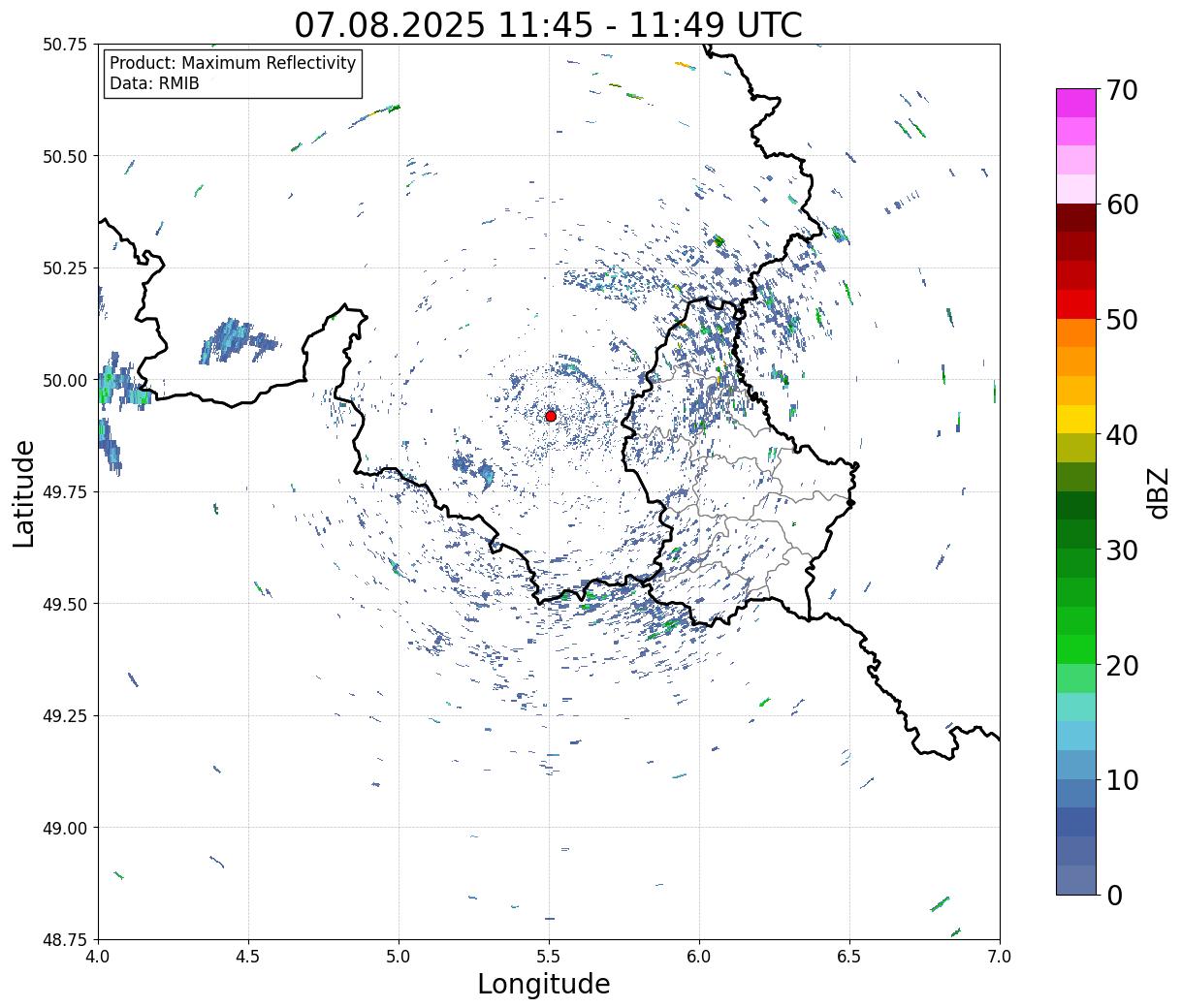Click the dark maroon swatch just below 60 dBZ
1182x1008 pixels.
pos(1076,218)
